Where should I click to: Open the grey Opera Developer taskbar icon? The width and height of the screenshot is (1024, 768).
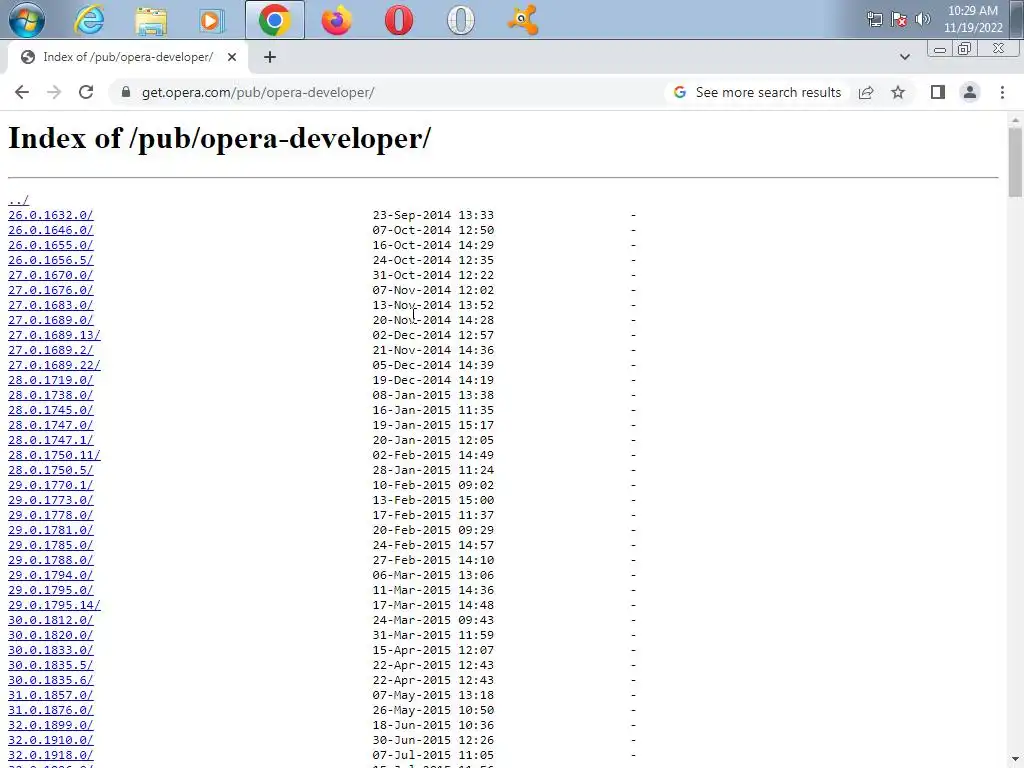point(460,20)
